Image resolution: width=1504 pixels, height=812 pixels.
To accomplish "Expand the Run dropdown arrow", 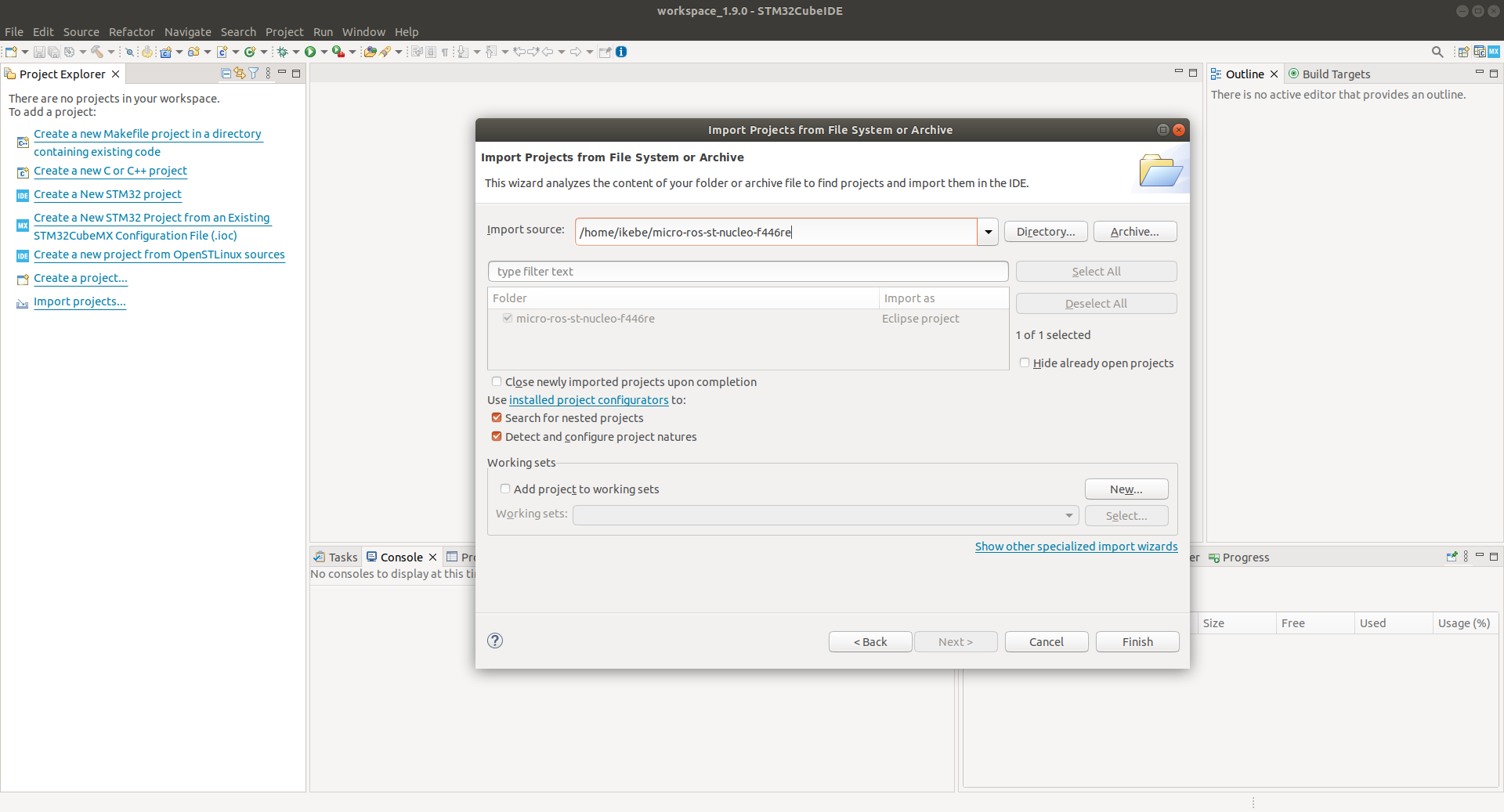I will tap(324, 52).
